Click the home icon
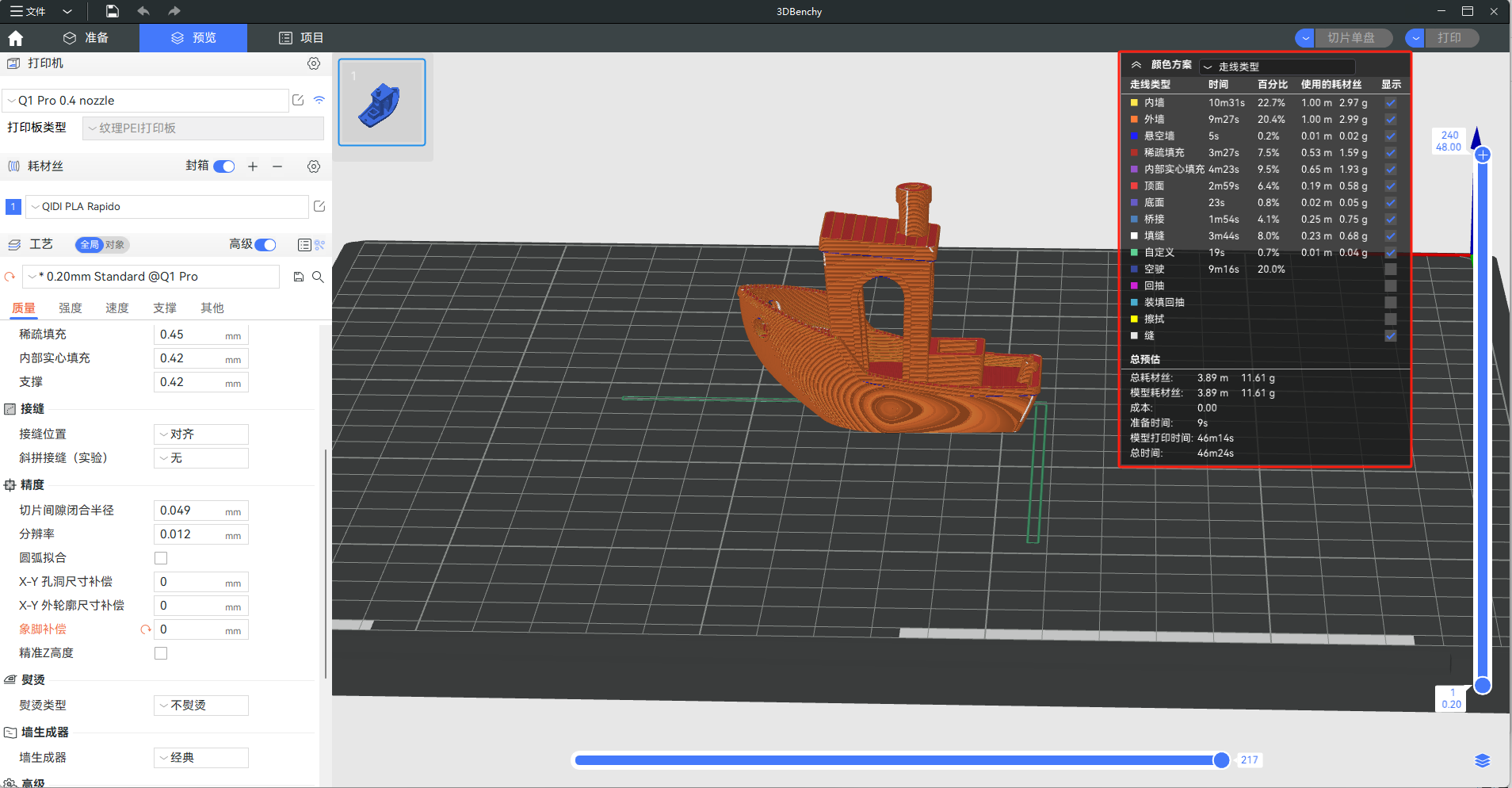1512x788 pixels. point(15,38)
